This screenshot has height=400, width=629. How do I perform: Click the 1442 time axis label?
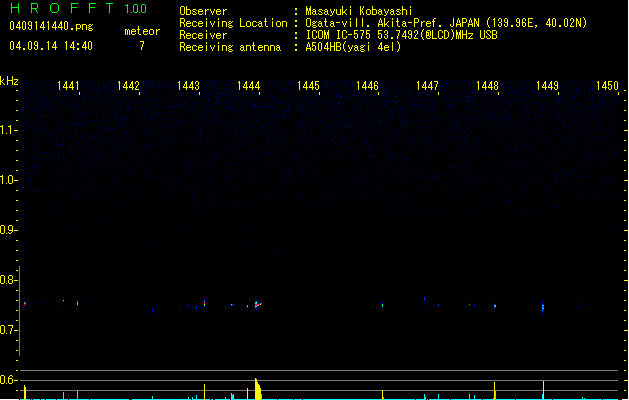(x=128, y=86)
